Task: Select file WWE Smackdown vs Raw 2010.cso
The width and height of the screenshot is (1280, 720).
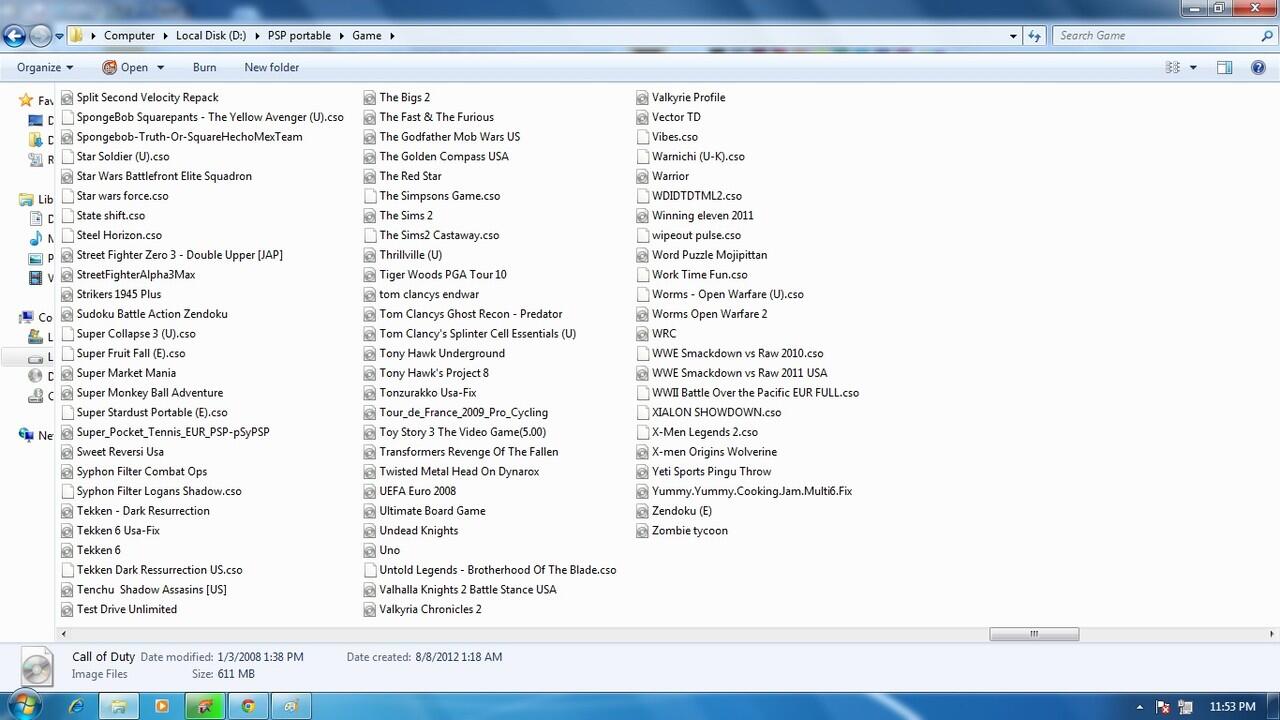Action: pyautogui.click(x=737, y=354)
